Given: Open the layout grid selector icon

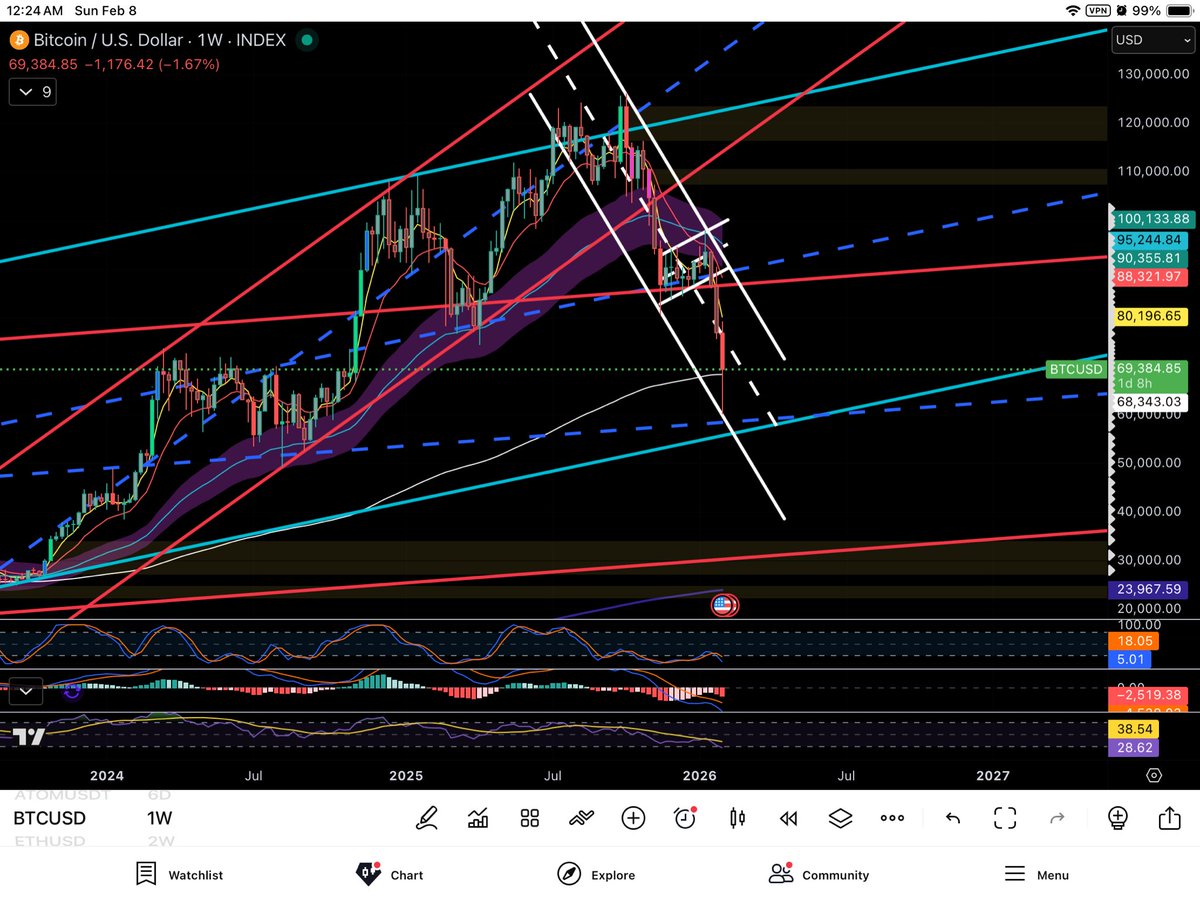Looking at the screenshot, I should click(530, 818).
